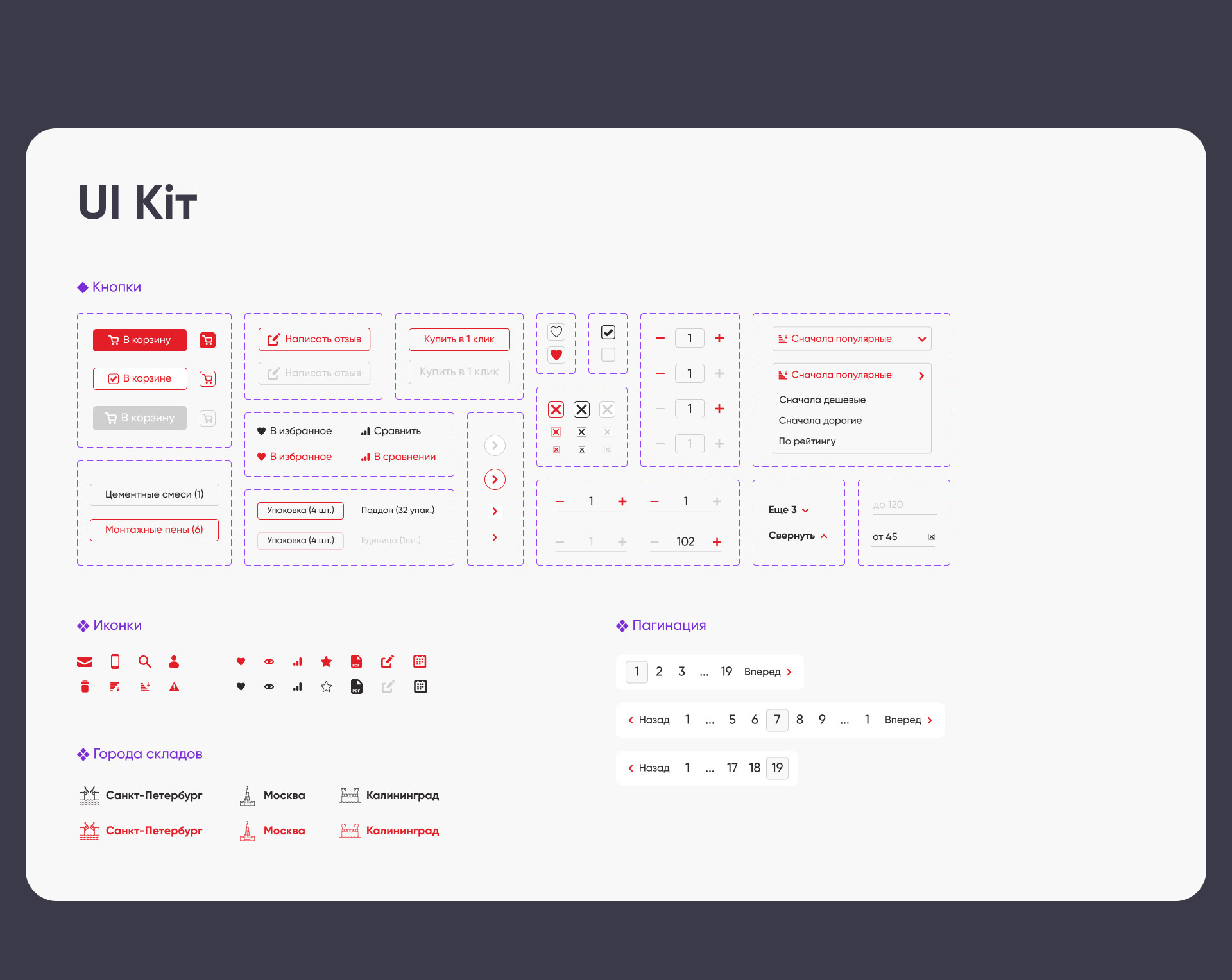
Task: Click active 'Написать отзыв' button
Action: point(314,339)
